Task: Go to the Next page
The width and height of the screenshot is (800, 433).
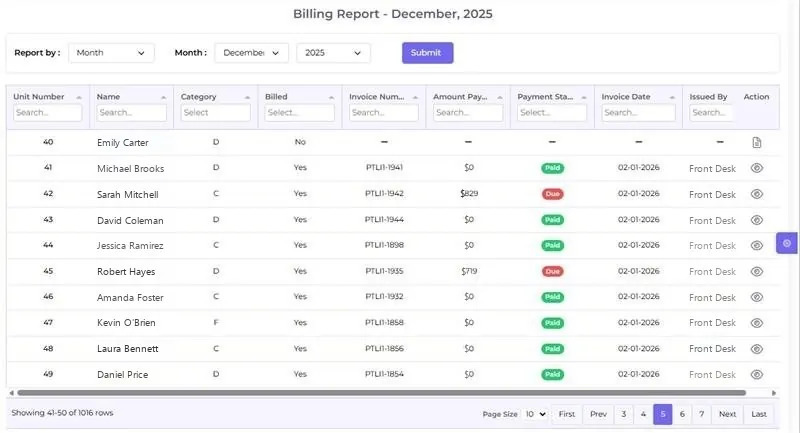Action: (x=728, y=414)
